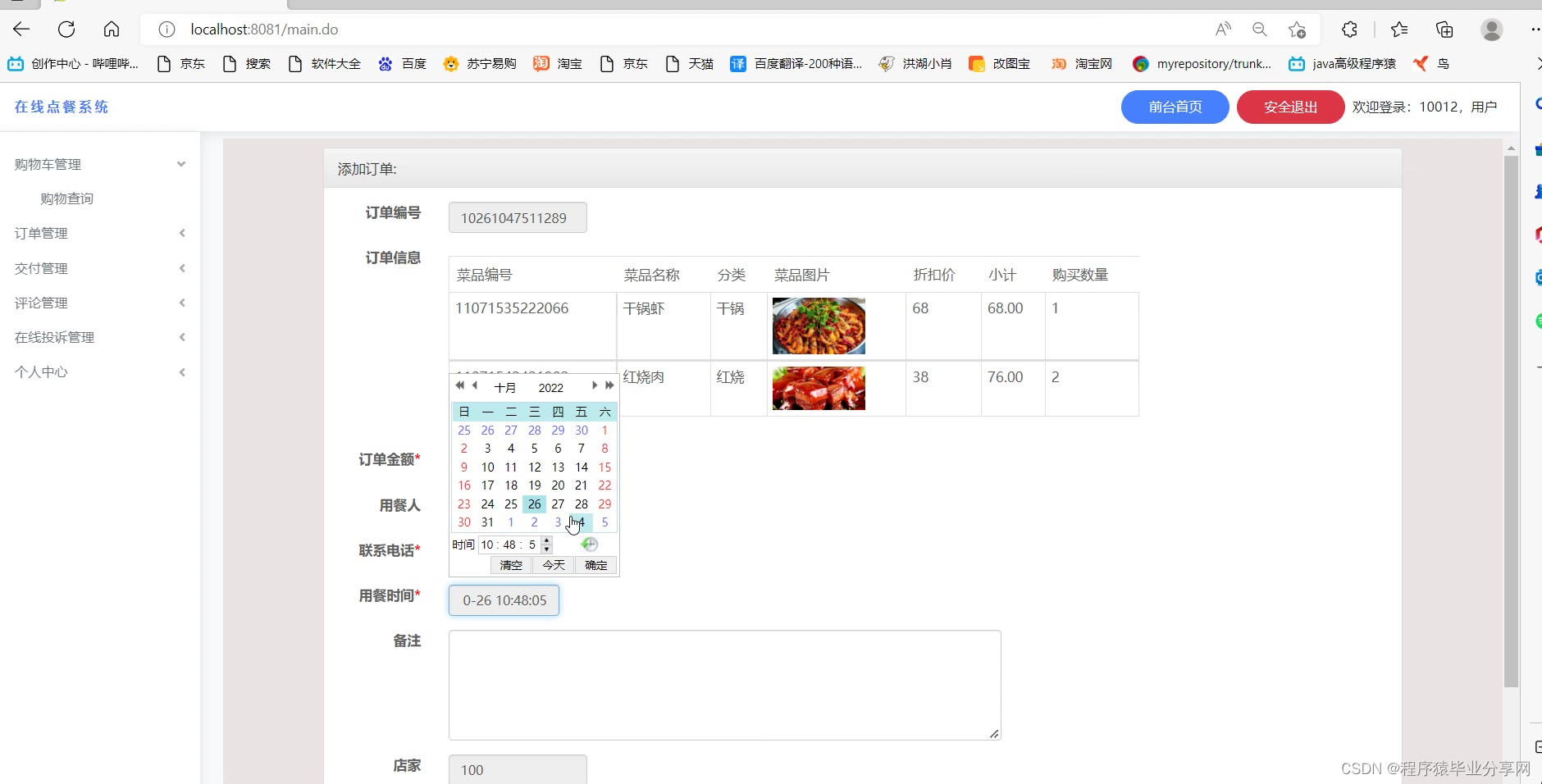Click the 用餐时间 date input field
The width and height of the screenshot is (1542, 784).
point(504,600)
